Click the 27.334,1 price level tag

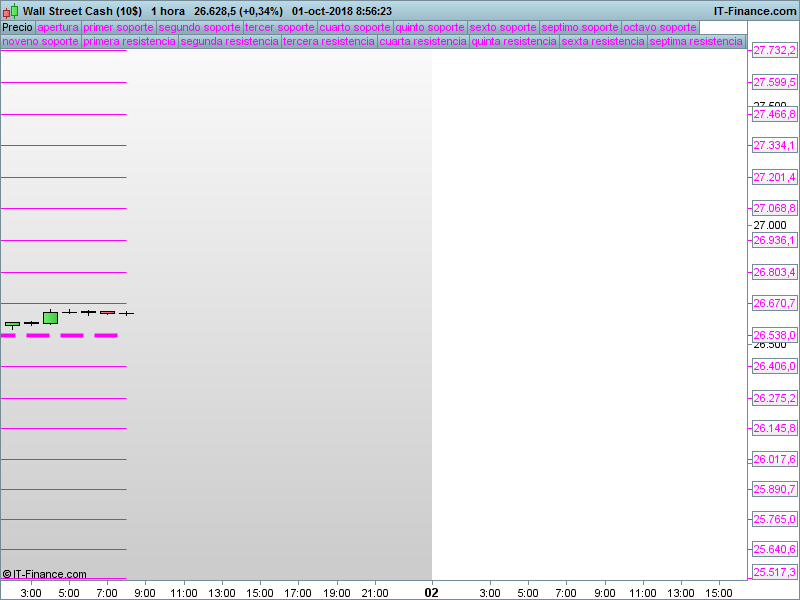[774, 145]
